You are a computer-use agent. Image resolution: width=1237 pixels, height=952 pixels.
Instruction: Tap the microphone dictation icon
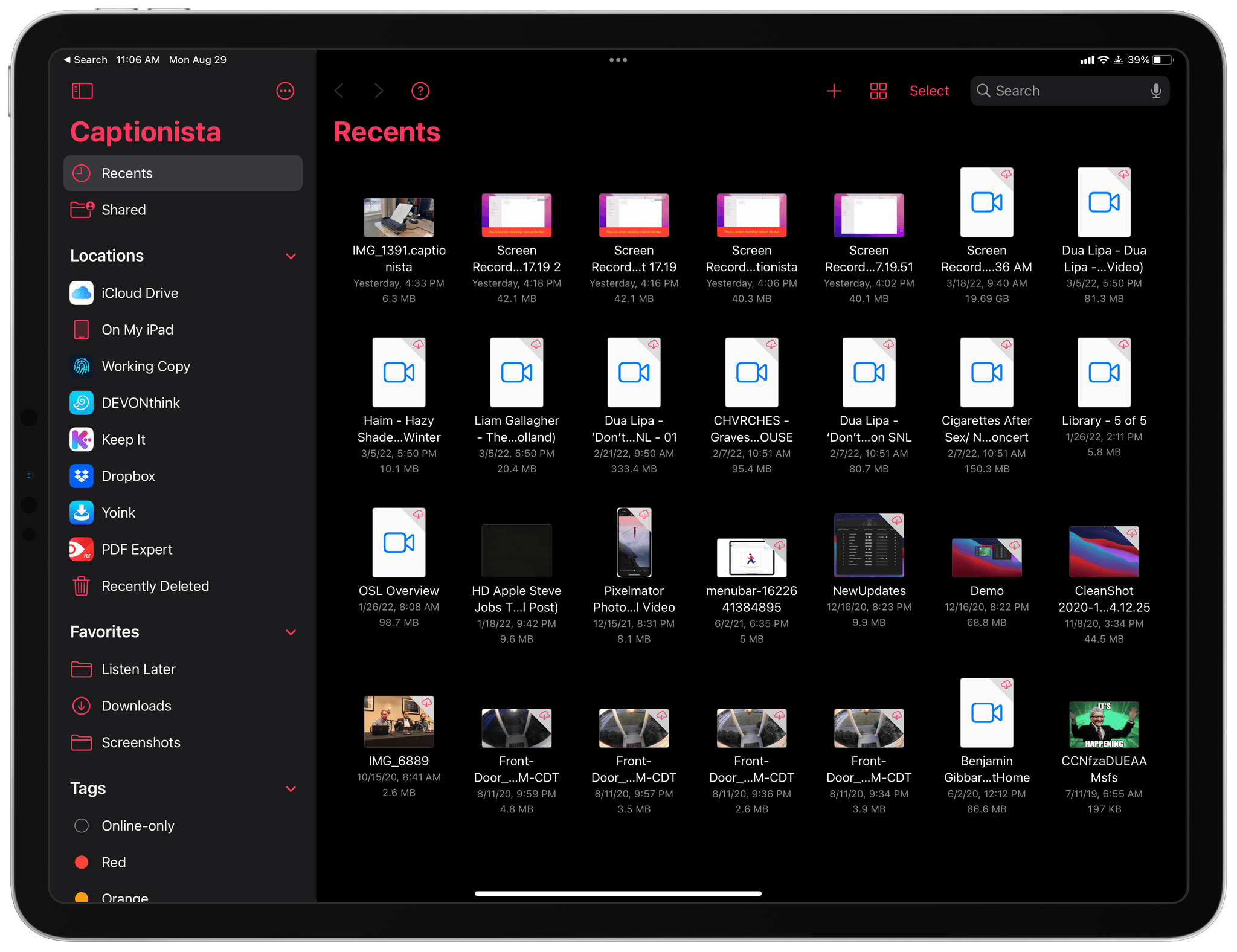(1155, 91)
